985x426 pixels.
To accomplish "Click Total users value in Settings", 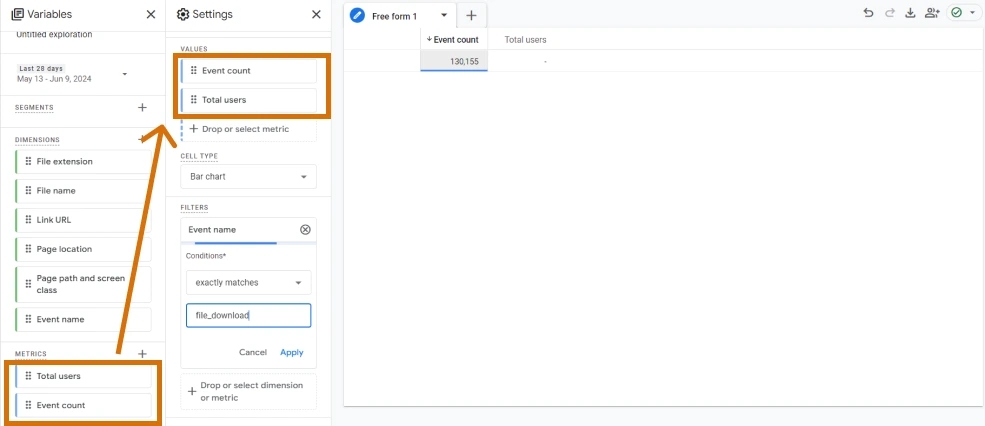I will tap(248, 100).
